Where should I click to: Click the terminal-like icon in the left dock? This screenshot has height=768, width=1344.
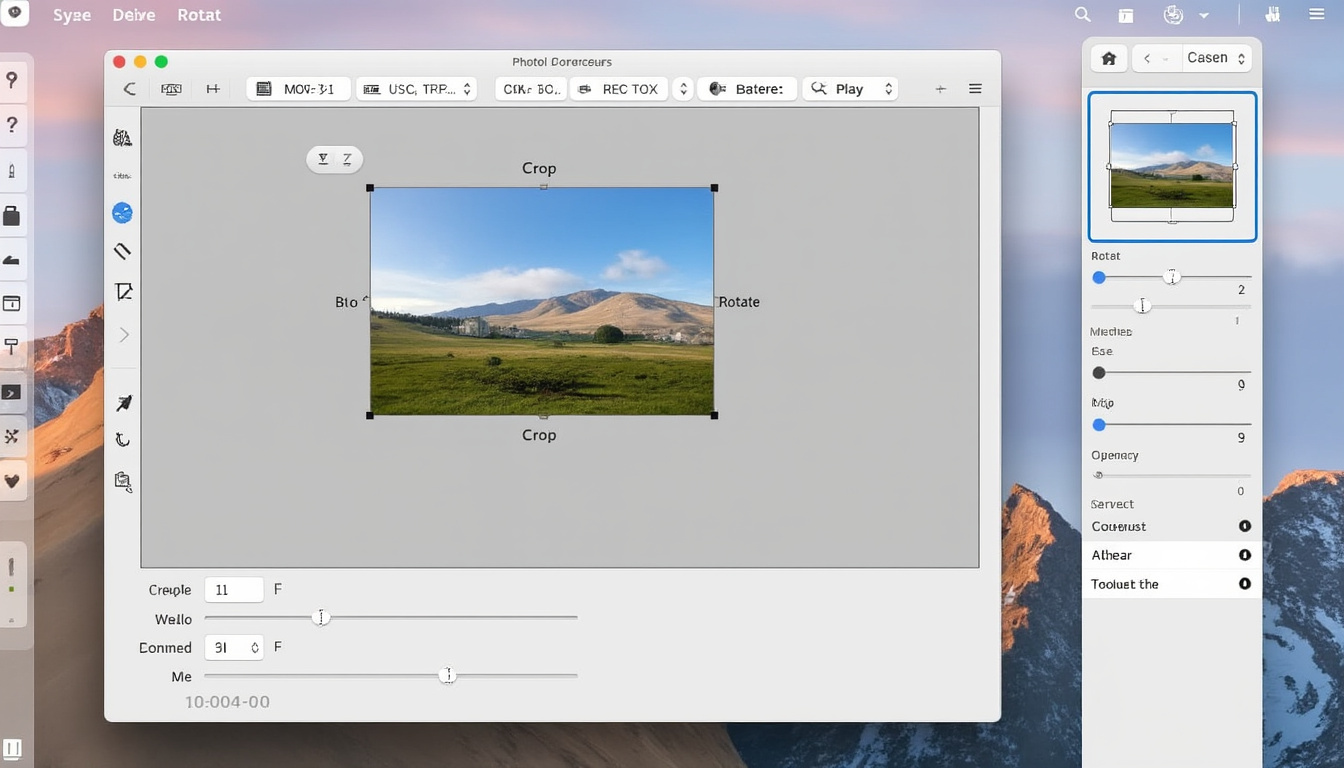coord(11,393)
